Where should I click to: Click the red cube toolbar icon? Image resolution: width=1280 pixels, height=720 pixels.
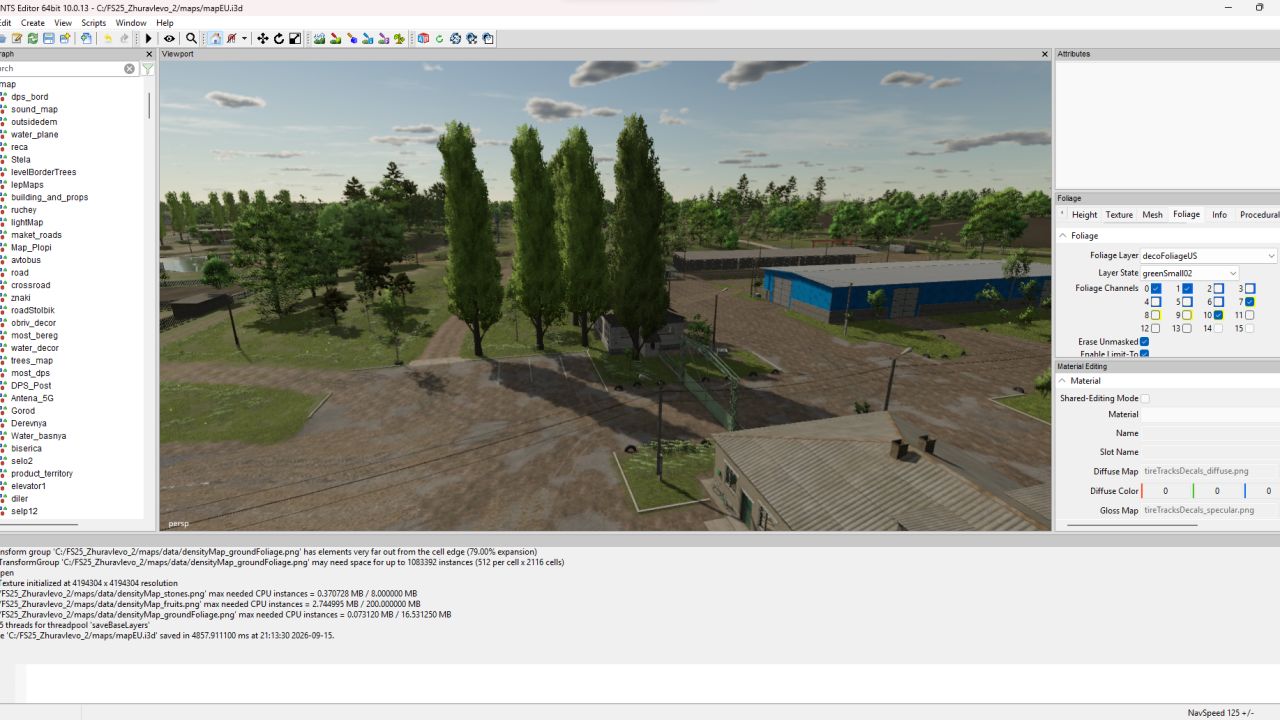pos(423,39)
